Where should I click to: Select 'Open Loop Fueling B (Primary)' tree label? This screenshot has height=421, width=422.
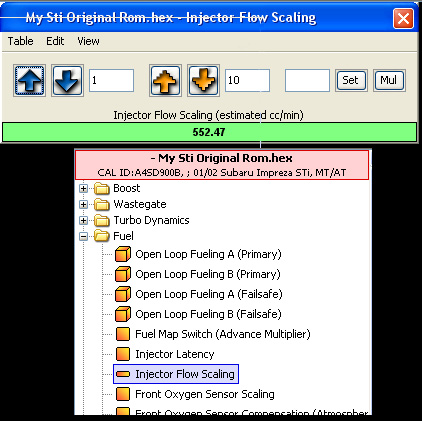[x=208, y=274]
